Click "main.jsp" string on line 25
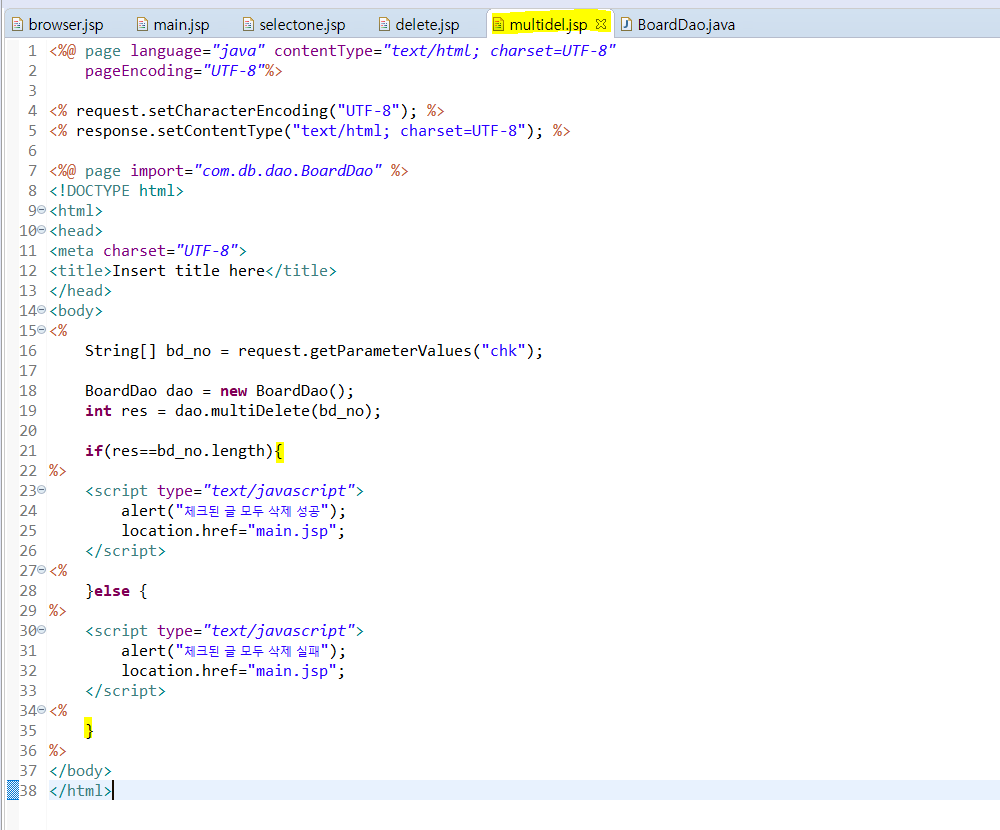This screenshot has width=1000, height=830. (x=291, y=531)
